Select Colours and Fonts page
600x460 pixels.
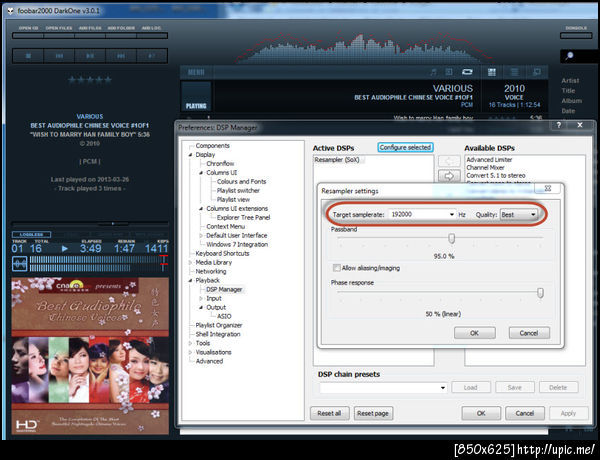click(241, 181)
